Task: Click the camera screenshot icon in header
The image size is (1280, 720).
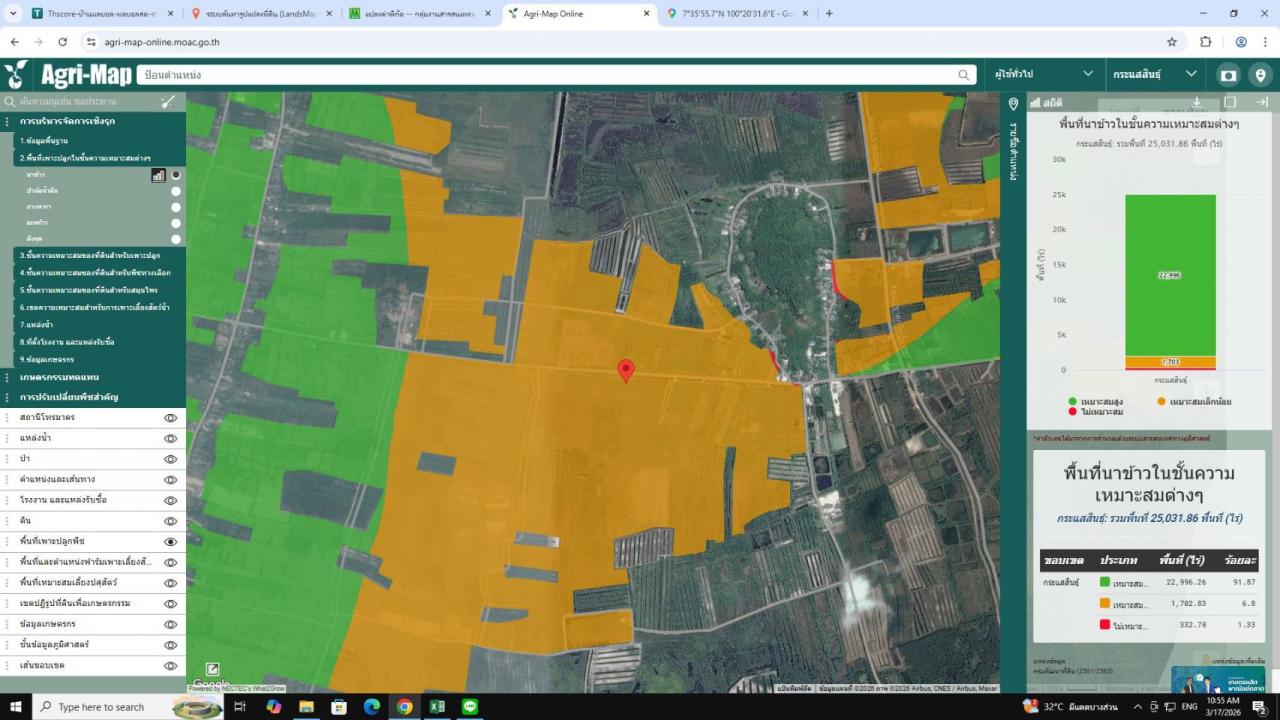Action: tap(1228, 75)
